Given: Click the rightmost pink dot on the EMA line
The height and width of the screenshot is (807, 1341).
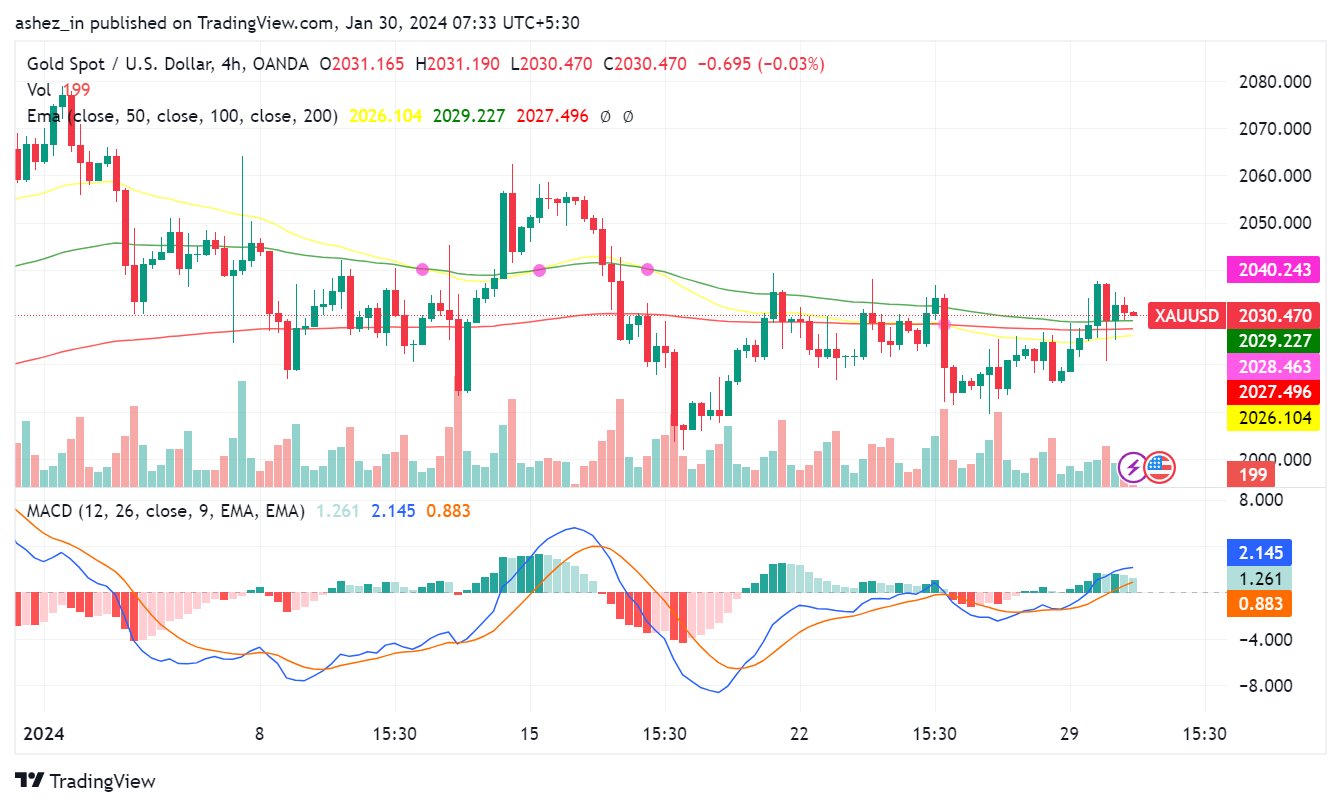Looking at the screenshot, I should click(647, 269).
